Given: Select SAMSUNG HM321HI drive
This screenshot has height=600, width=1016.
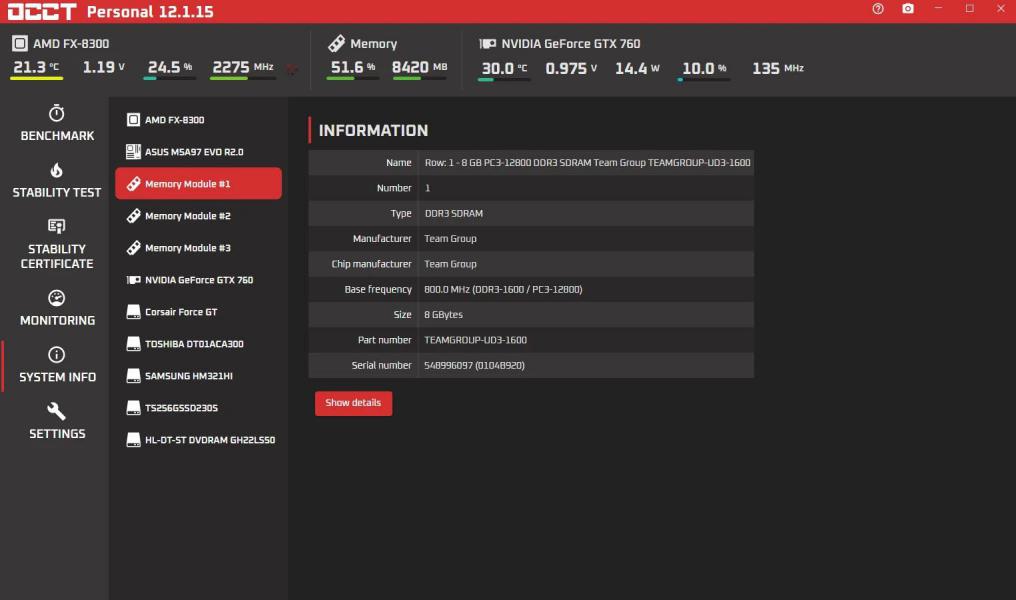Looking at the screenshot, I should tap(198, 376).
